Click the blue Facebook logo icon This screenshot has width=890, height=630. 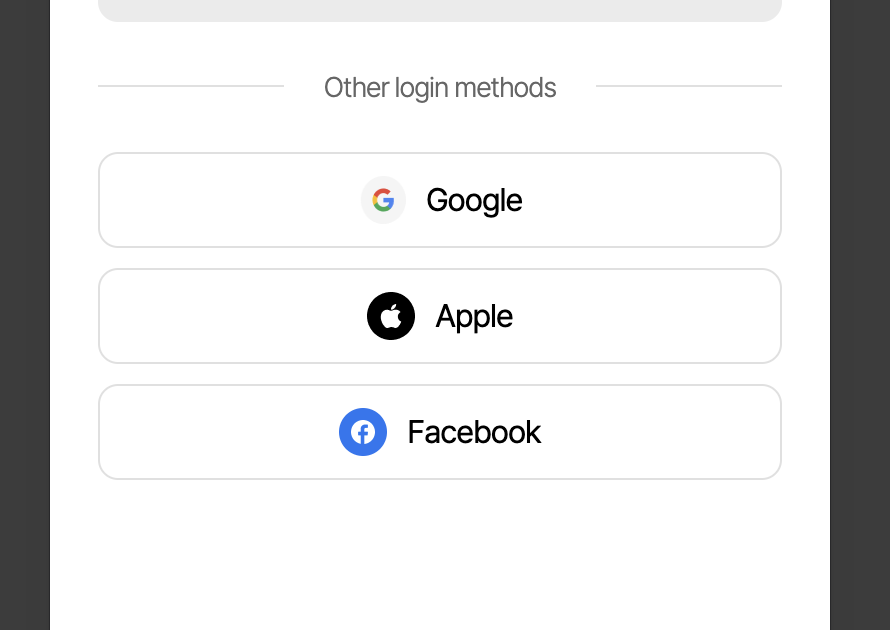[363, 432]
